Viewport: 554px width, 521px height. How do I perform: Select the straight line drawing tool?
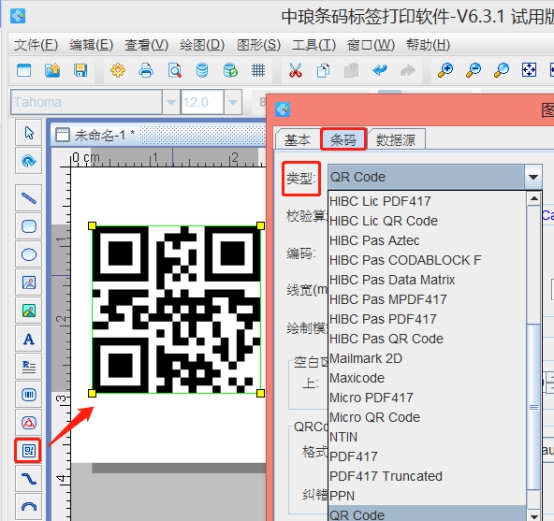point(29,198)
